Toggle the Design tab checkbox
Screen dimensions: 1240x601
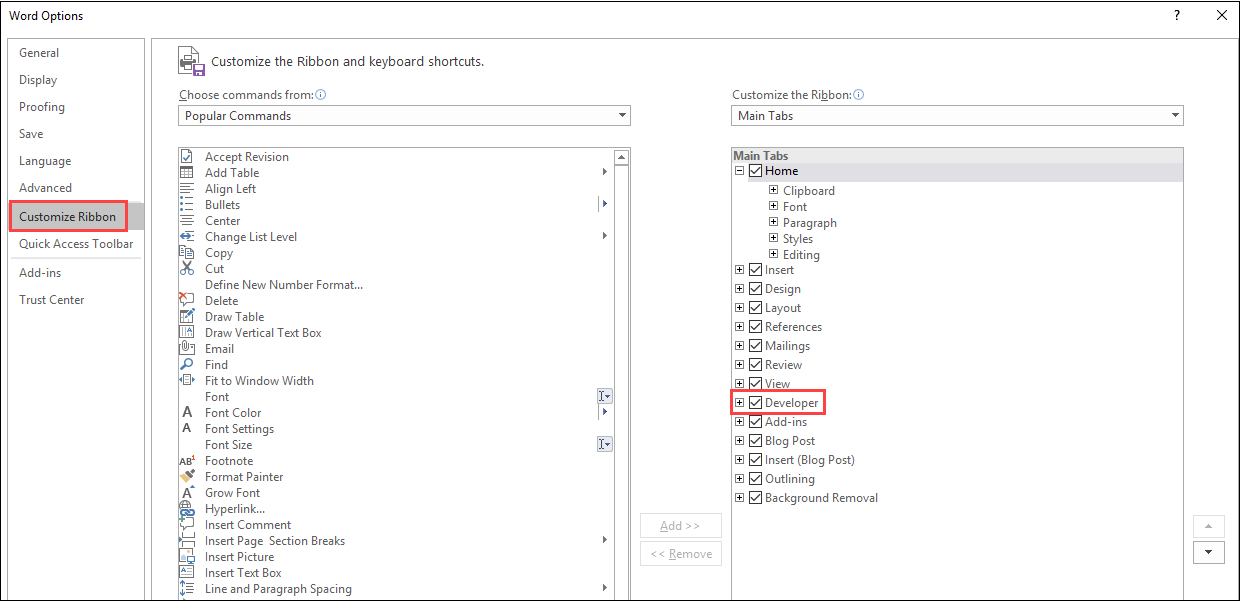755,289
